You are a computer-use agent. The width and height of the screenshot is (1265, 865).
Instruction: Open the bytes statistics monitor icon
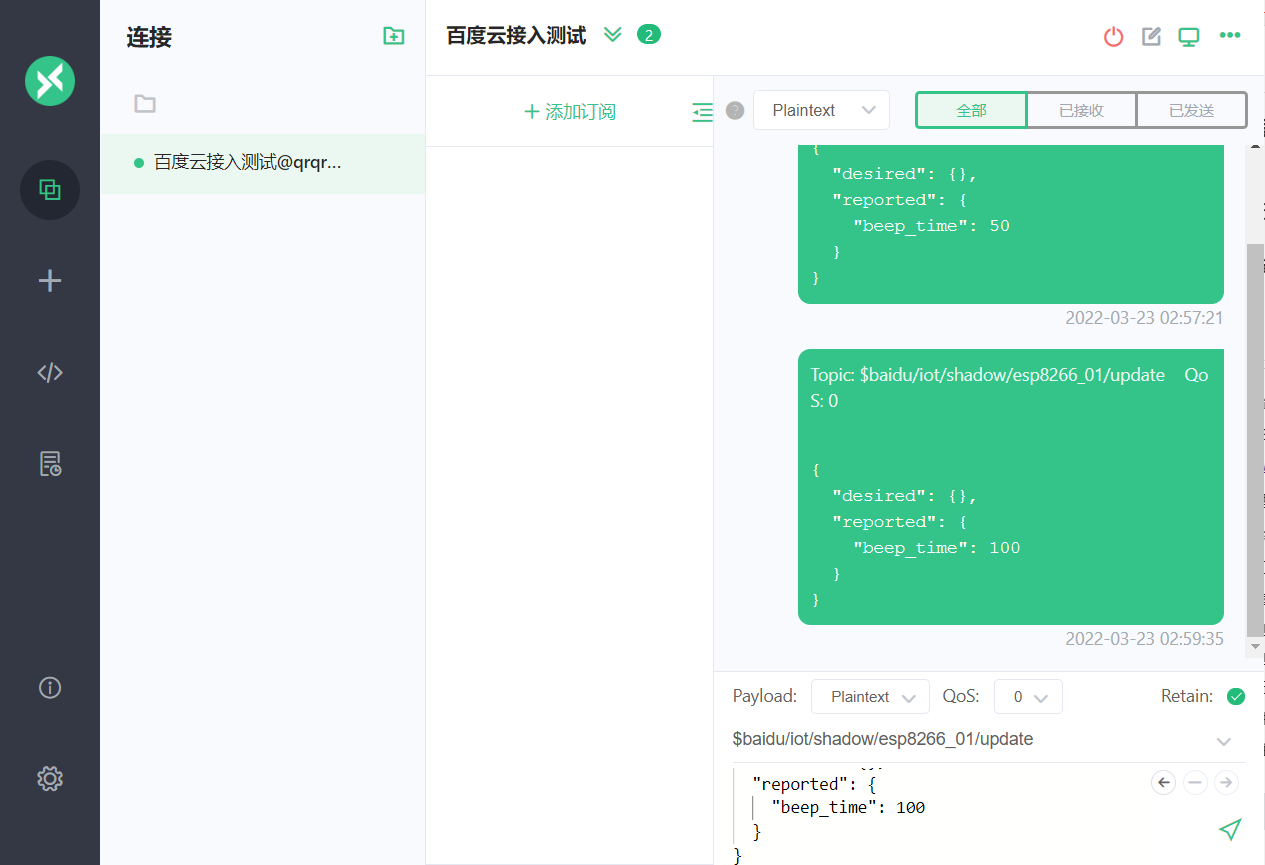[1188, 35]
